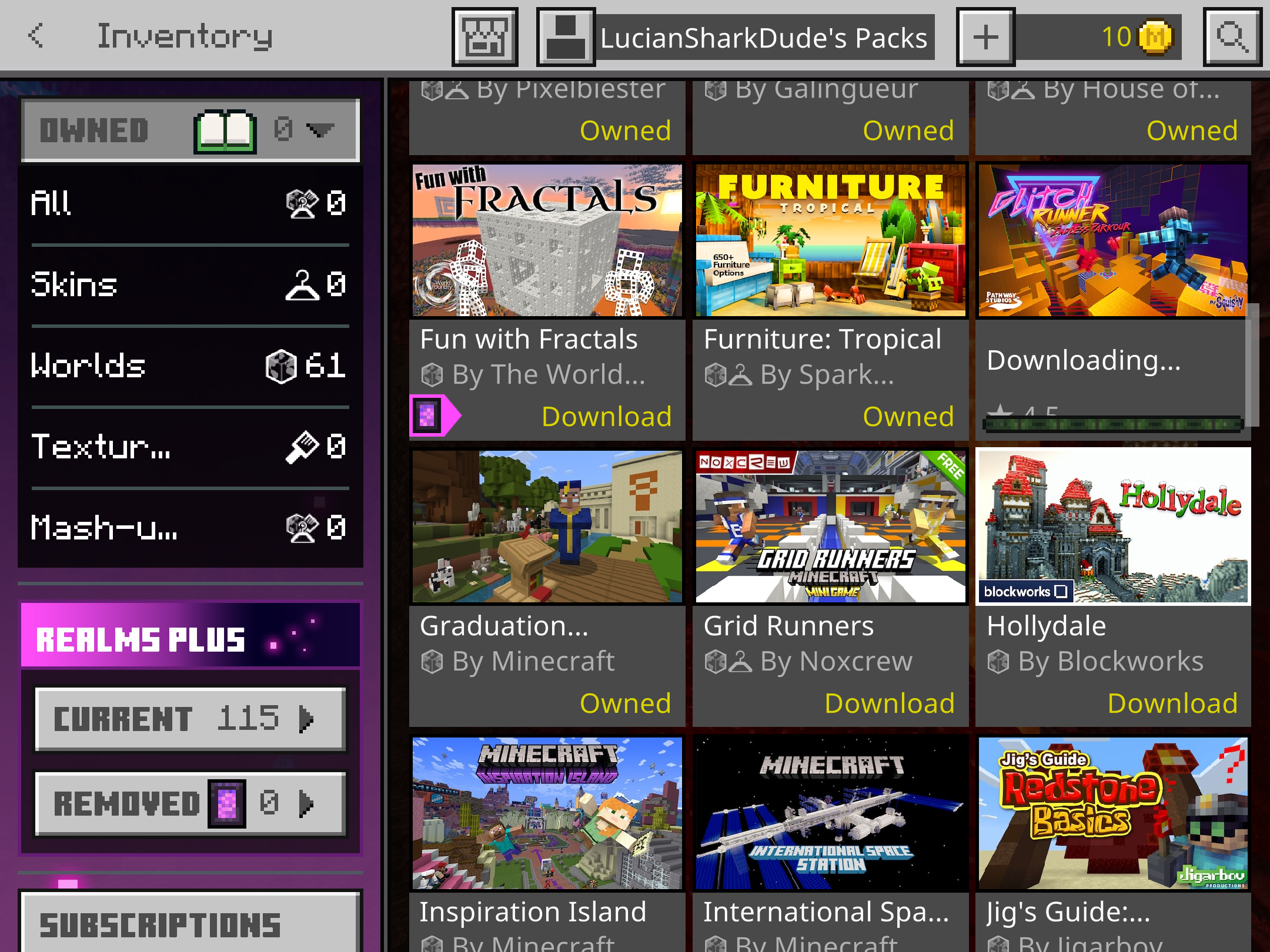Click Owned on the By Pixelbiester card
1270x952 pixels.
tap(625, 130)
